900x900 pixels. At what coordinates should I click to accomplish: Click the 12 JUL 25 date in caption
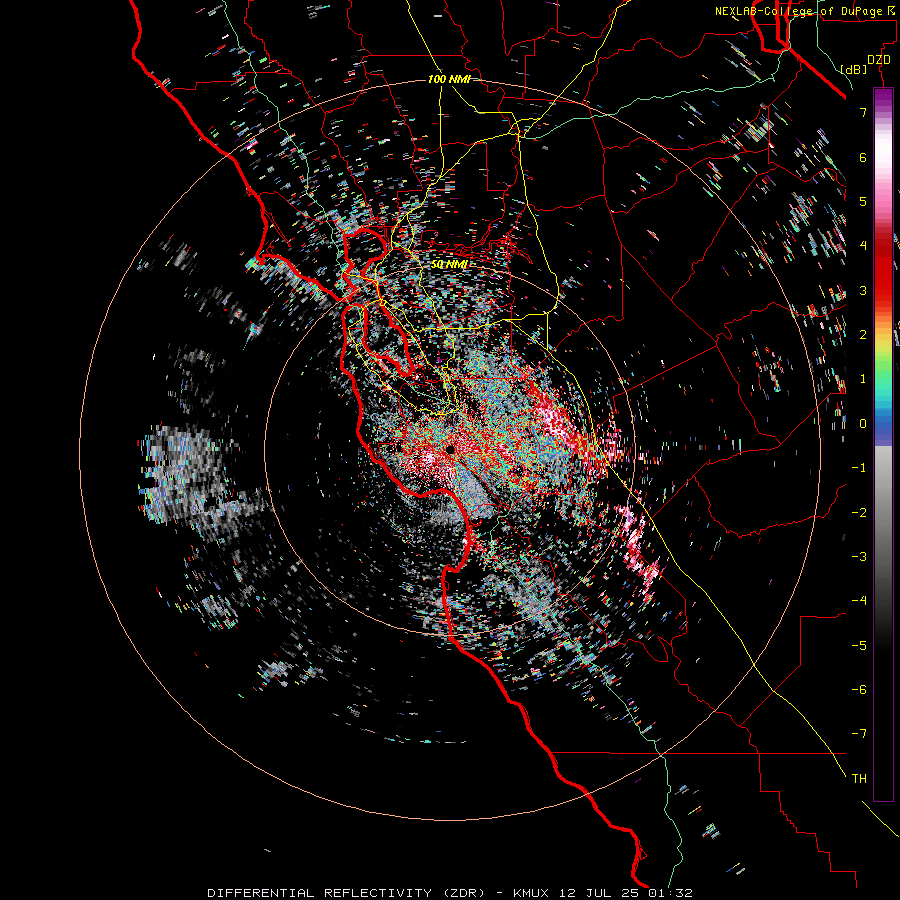(599, 893)
